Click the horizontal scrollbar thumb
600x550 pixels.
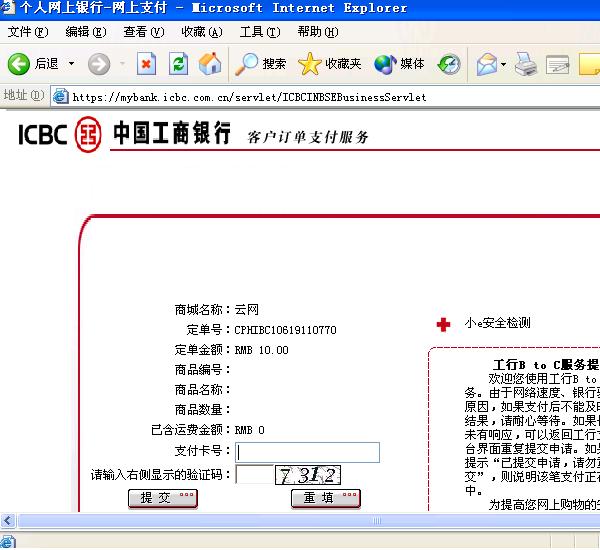(x=309, y=521)
